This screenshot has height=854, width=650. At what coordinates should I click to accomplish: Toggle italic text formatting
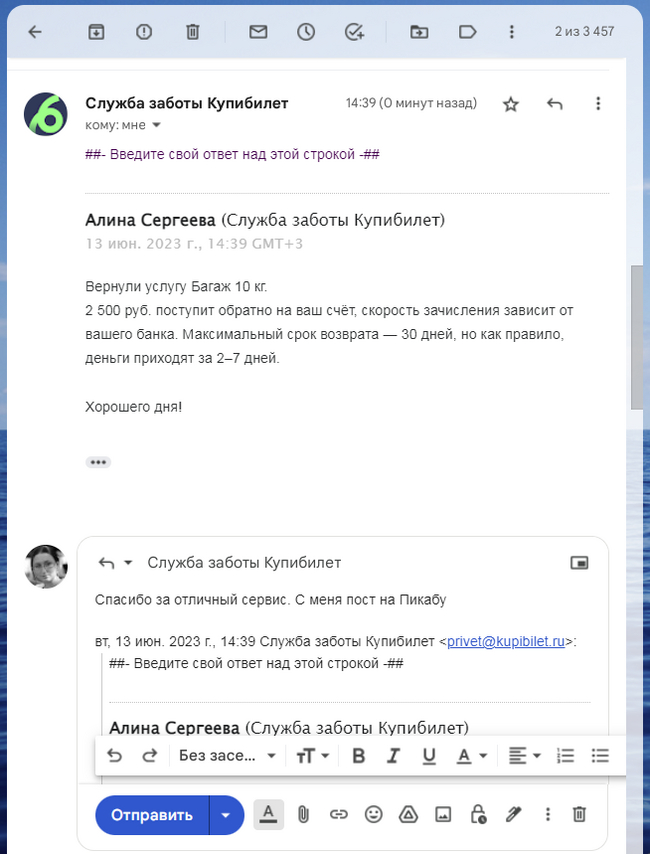pyautogui.click(x=394, y=756)
